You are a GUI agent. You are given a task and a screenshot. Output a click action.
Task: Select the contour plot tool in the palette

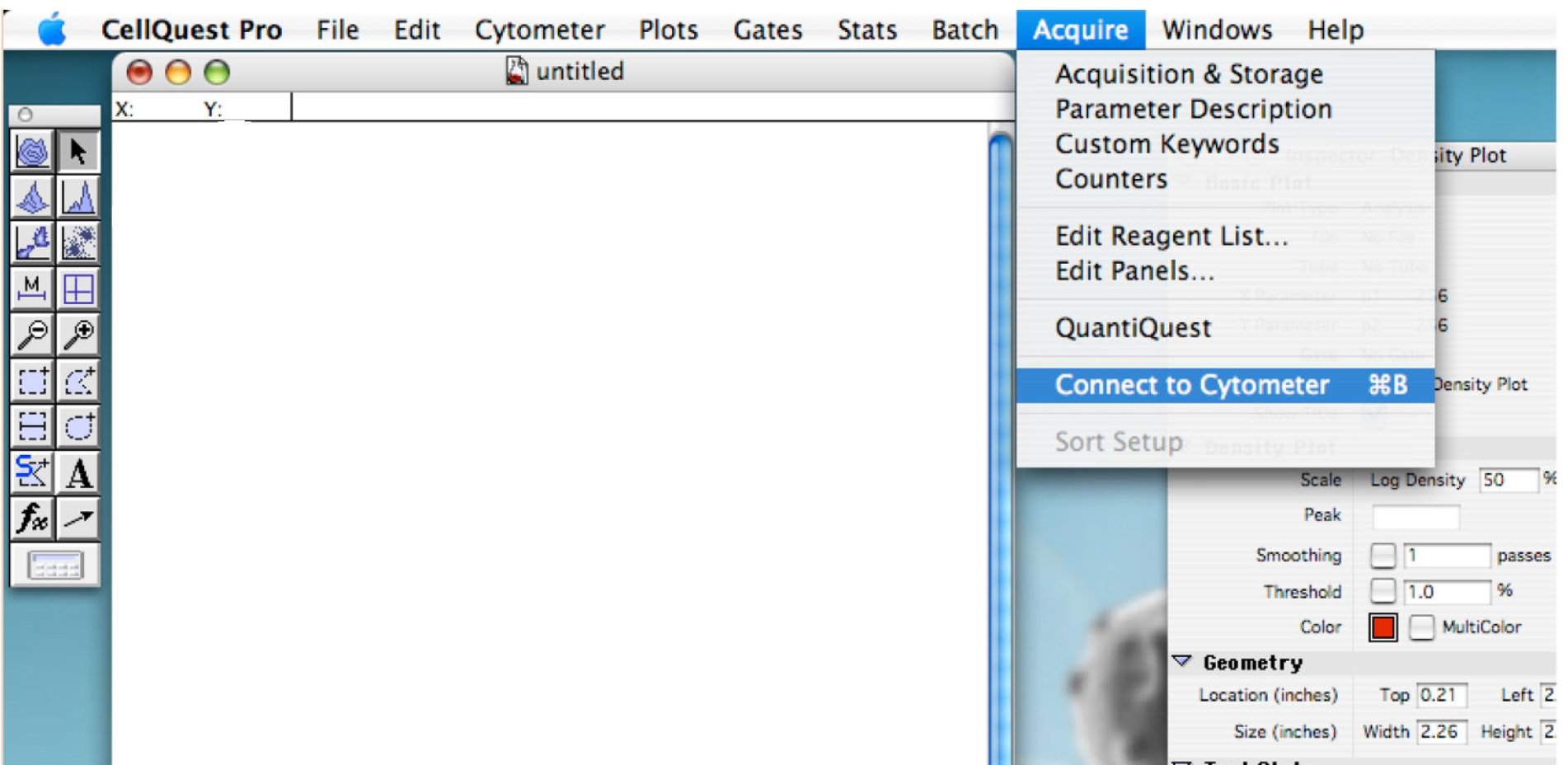pos(33,152)
